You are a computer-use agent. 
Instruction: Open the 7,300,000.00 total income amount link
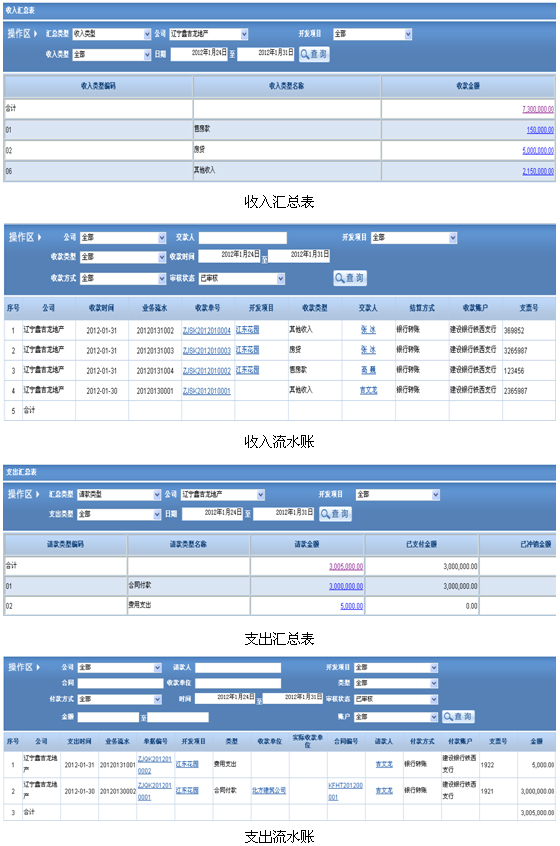(x=538, y=110)
